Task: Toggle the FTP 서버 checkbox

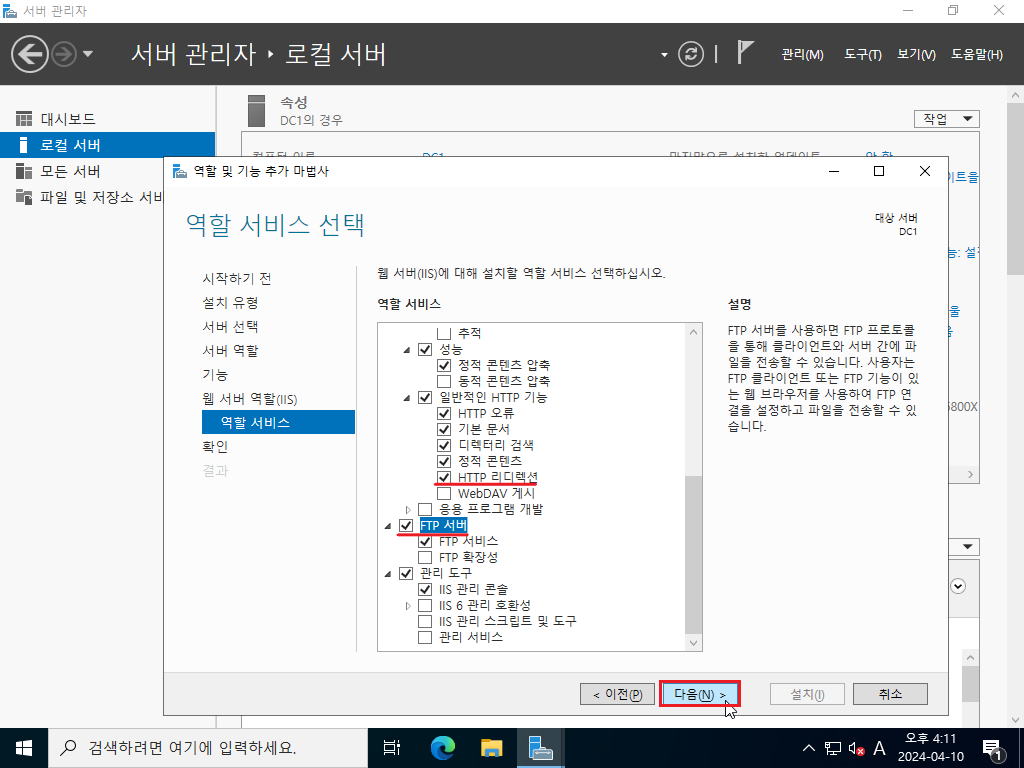Action: coord(406,525)
